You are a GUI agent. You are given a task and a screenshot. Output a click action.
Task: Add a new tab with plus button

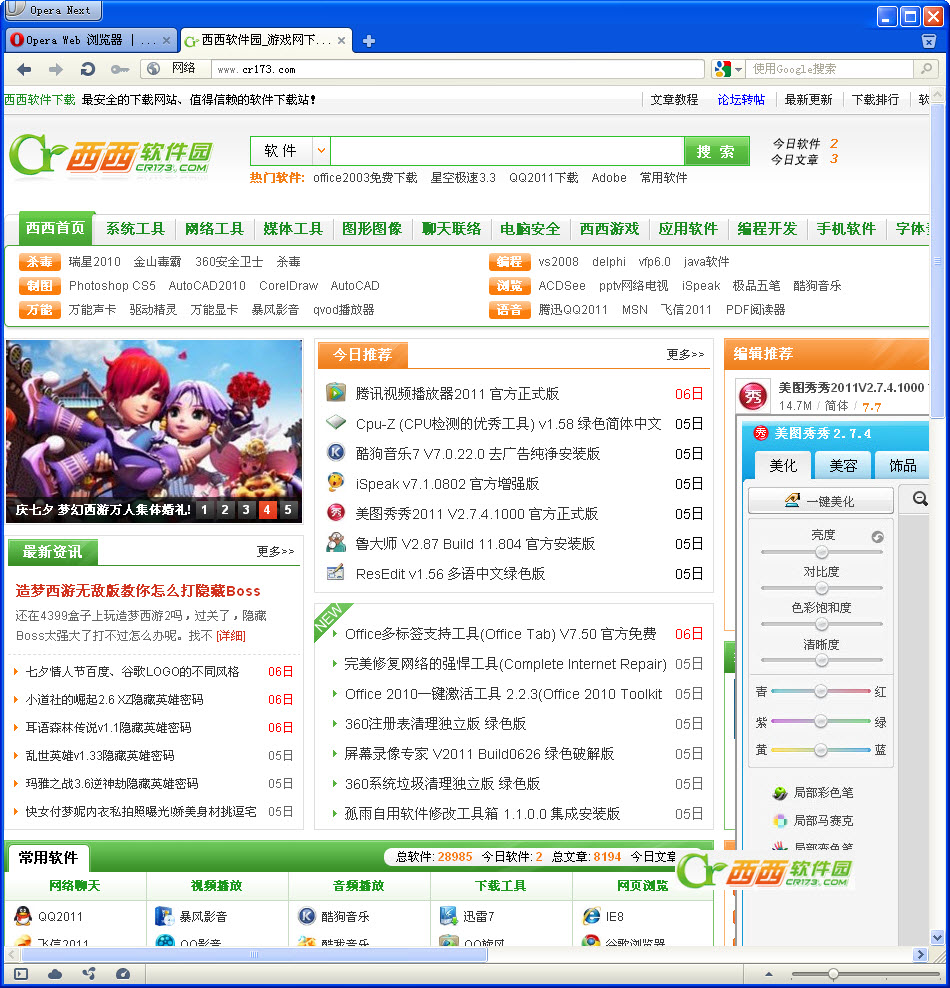point(369,41)
